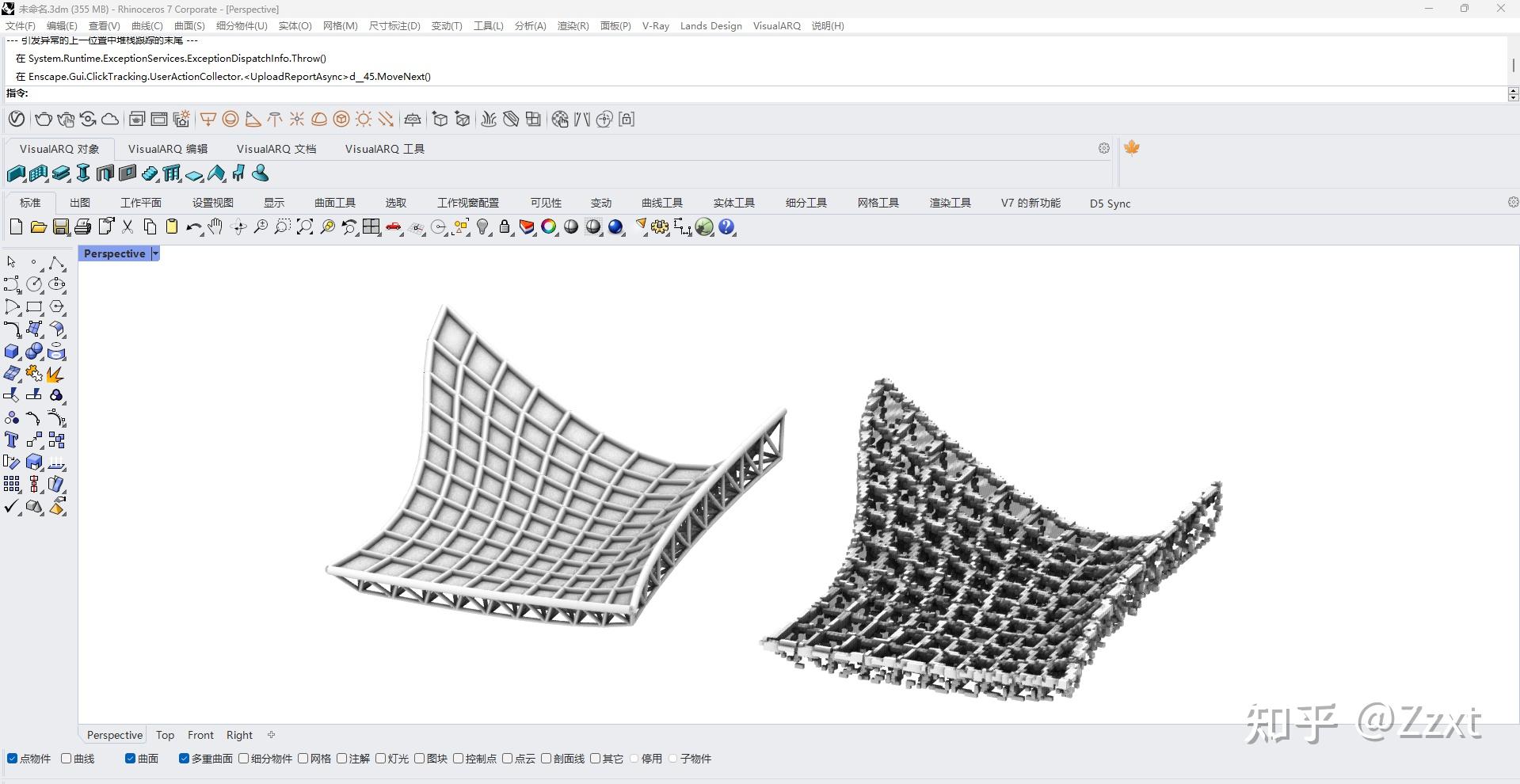This screenshot has width=1520, height=784.
Task: Toggle the 网格 filter checkbox
Action: click(x=303, y=759)
